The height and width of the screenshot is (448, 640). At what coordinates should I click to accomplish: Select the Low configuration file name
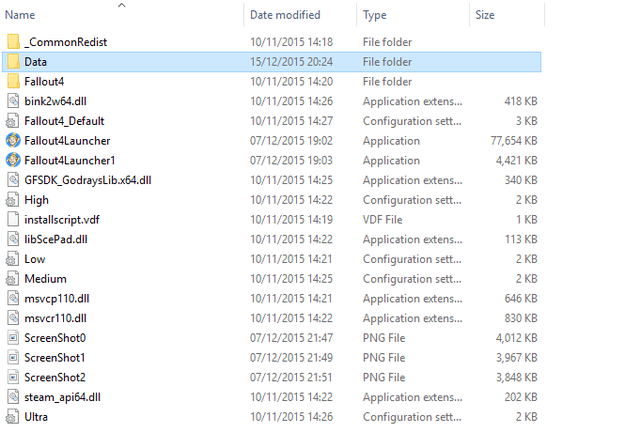(35, 259)
